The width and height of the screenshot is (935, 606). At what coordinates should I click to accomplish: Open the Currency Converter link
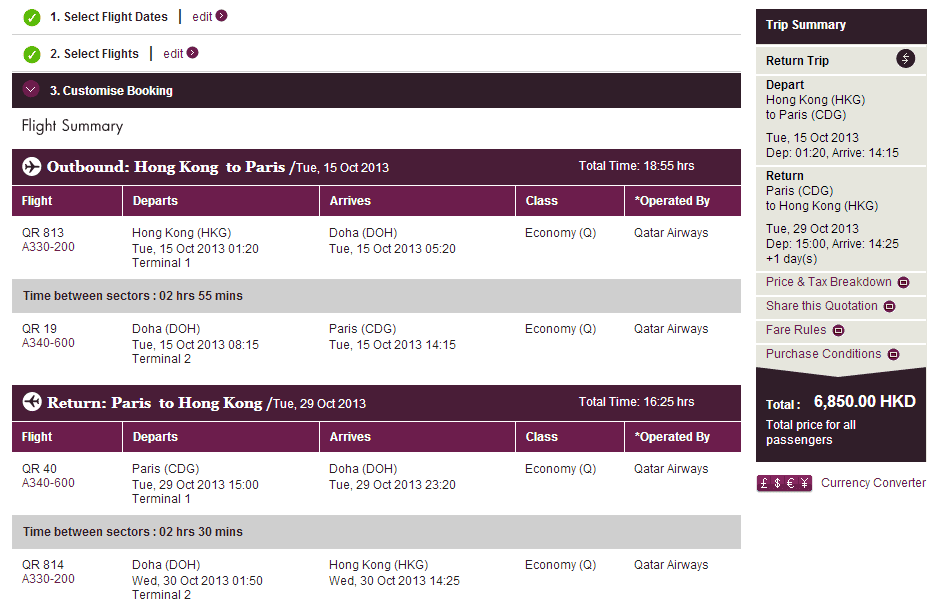pos(873,483)
